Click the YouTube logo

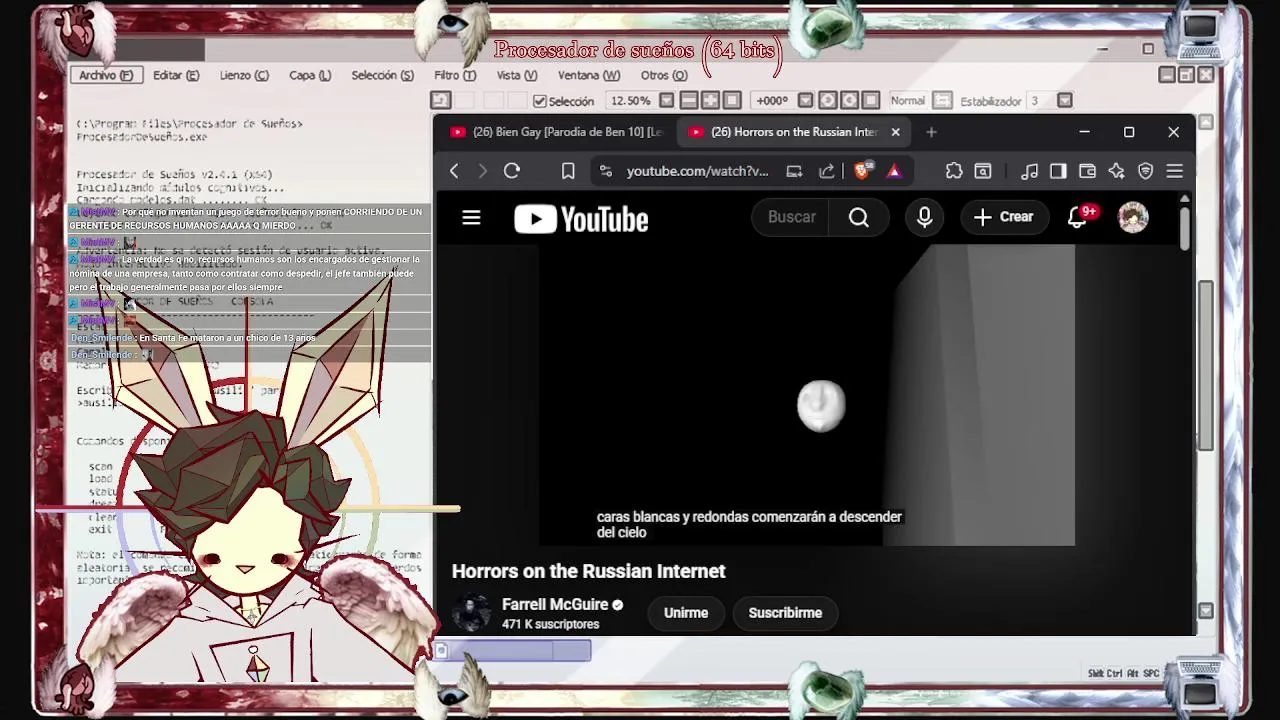[x=581, y=219]
